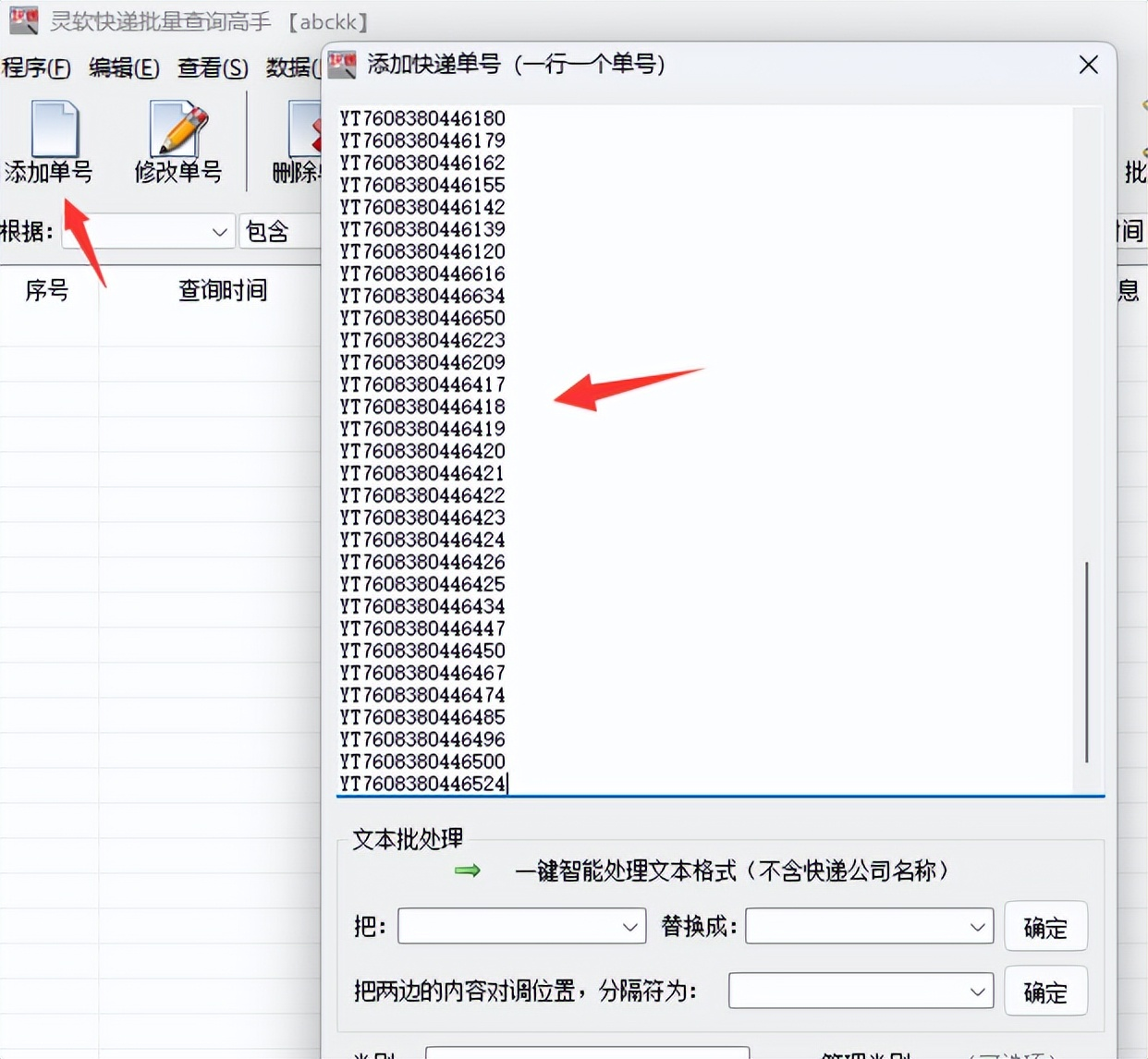Click the main window app icon
1148x1059 pixels.
point(23,20)
